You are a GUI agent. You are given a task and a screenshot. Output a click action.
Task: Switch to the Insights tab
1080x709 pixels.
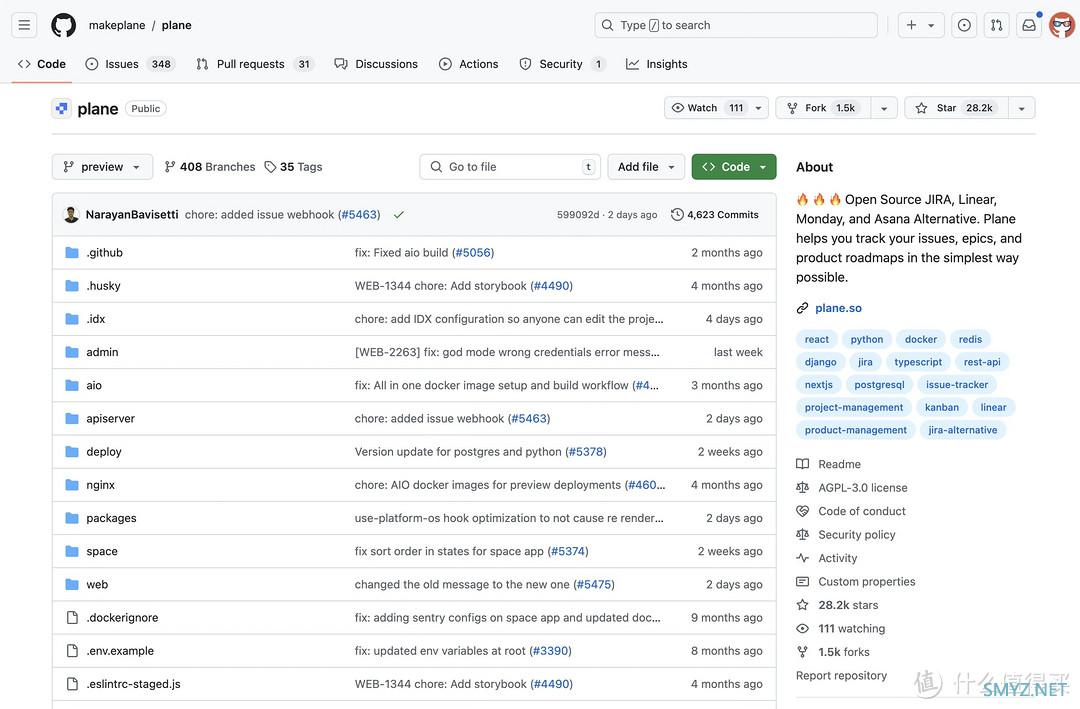(x=656, y=63)
